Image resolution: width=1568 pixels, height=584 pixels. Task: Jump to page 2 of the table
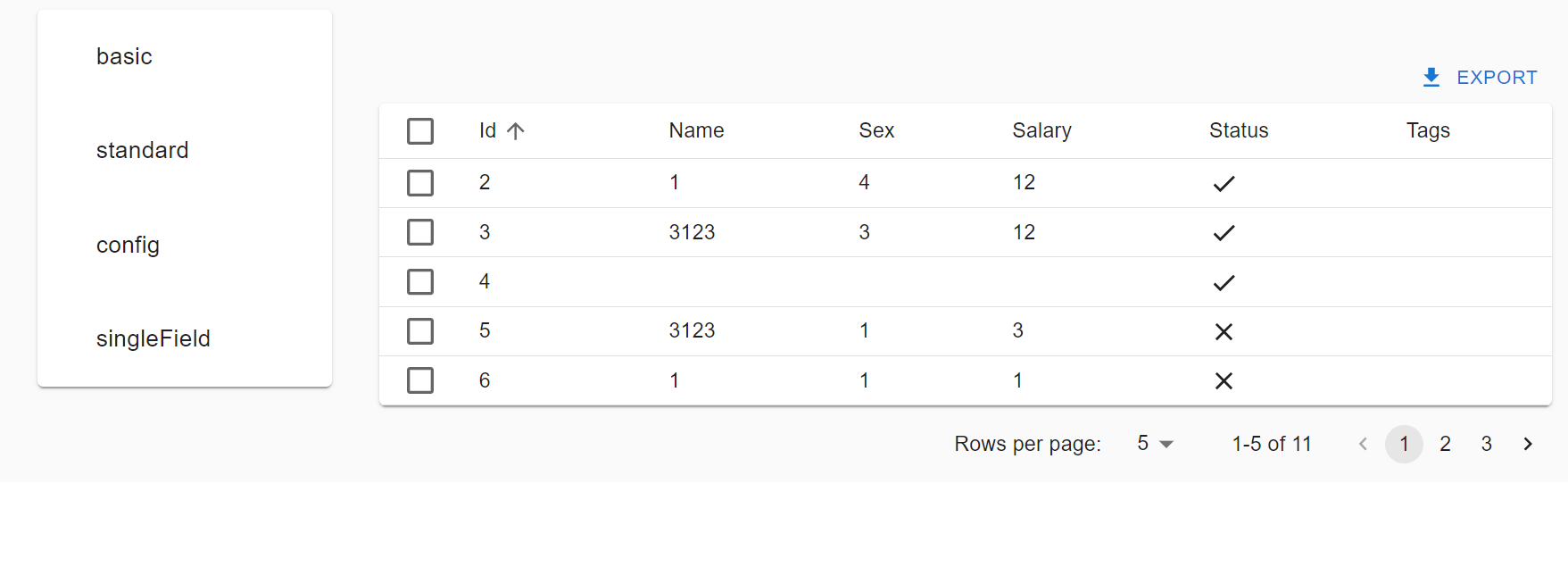1445,443
